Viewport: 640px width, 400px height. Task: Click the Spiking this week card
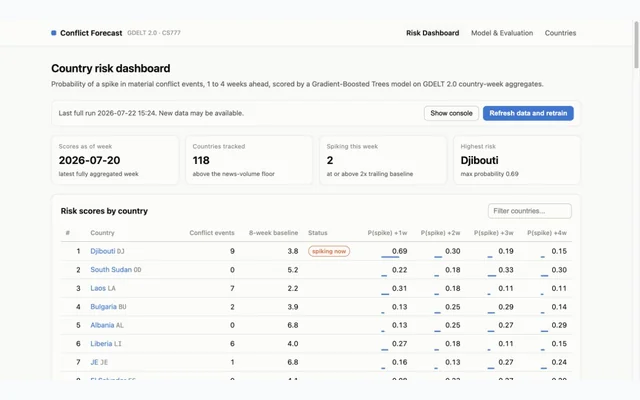tap(383, 160)
